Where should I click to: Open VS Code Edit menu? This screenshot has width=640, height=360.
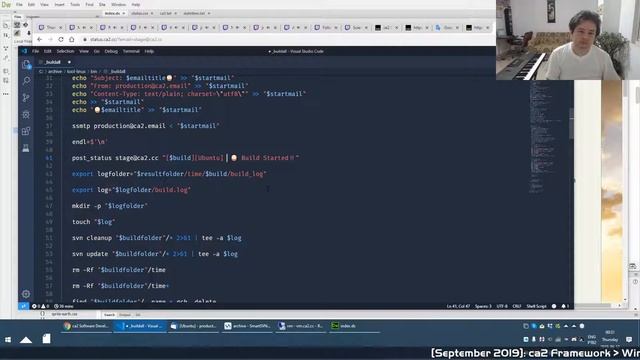[48, 51]
